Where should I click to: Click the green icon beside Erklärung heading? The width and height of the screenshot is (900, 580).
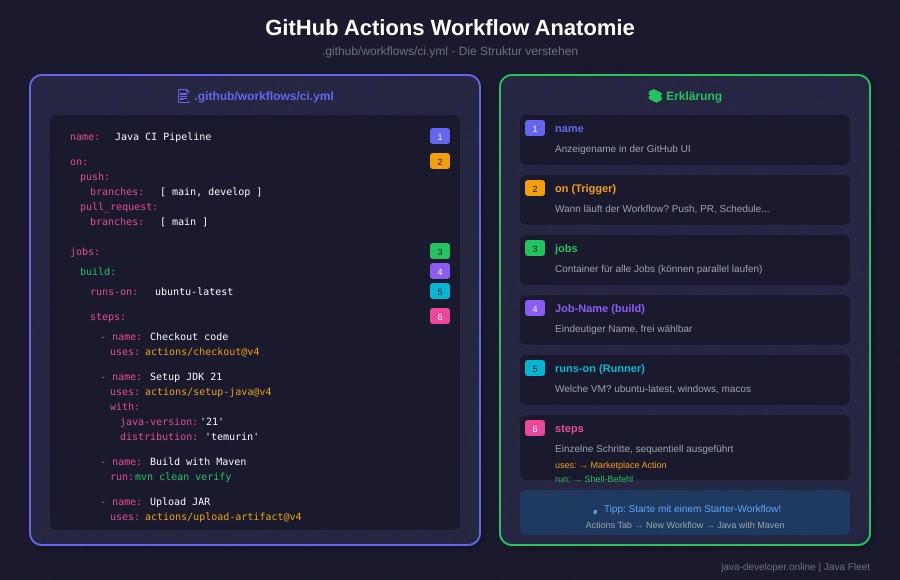[x=655, y=96]
